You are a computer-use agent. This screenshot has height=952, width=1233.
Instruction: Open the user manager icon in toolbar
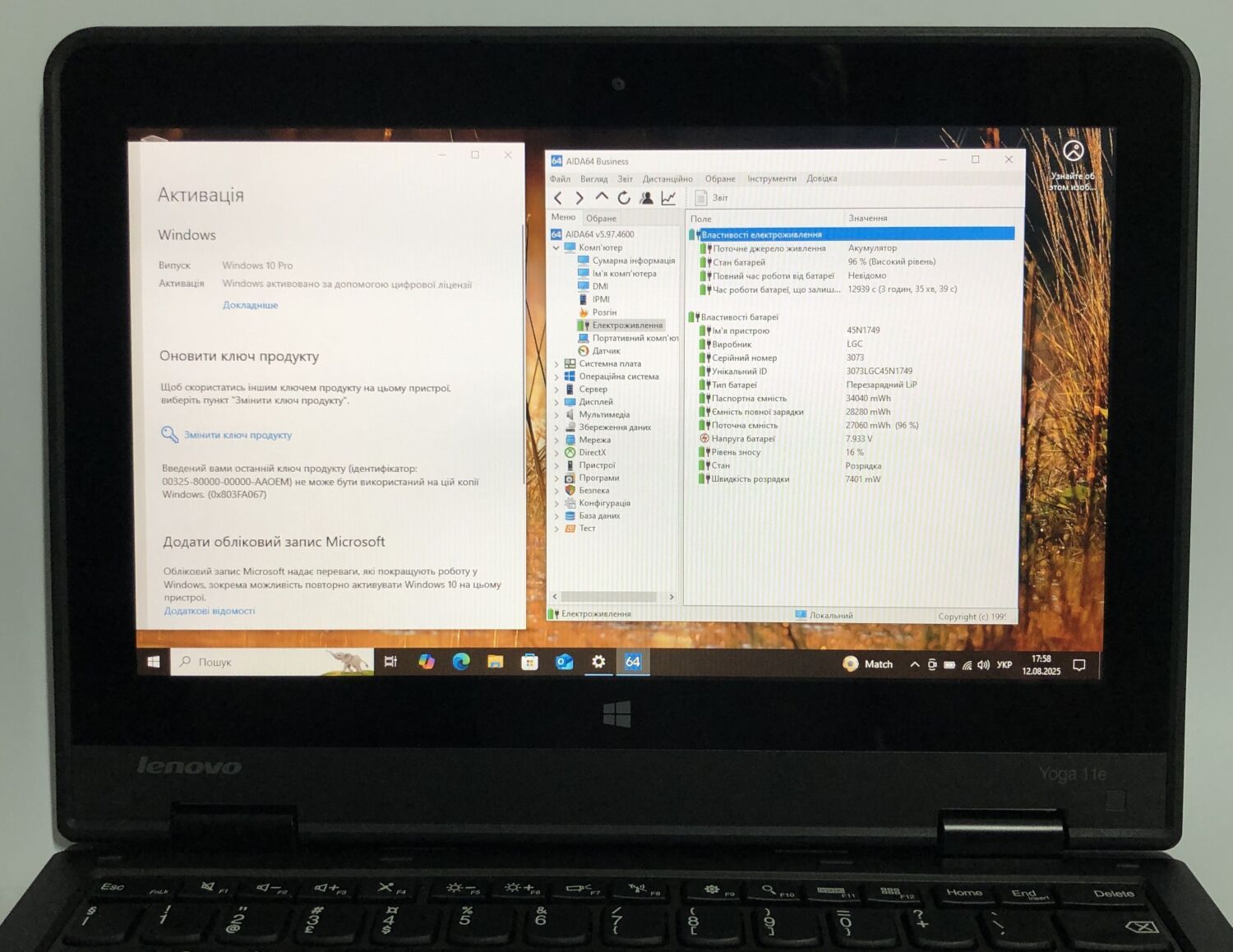click(646, 198)
